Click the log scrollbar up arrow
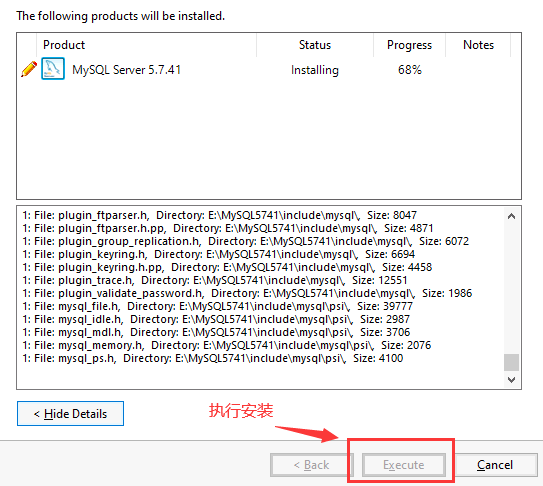This screenshot has height=486, width=543. coord(511,217)
